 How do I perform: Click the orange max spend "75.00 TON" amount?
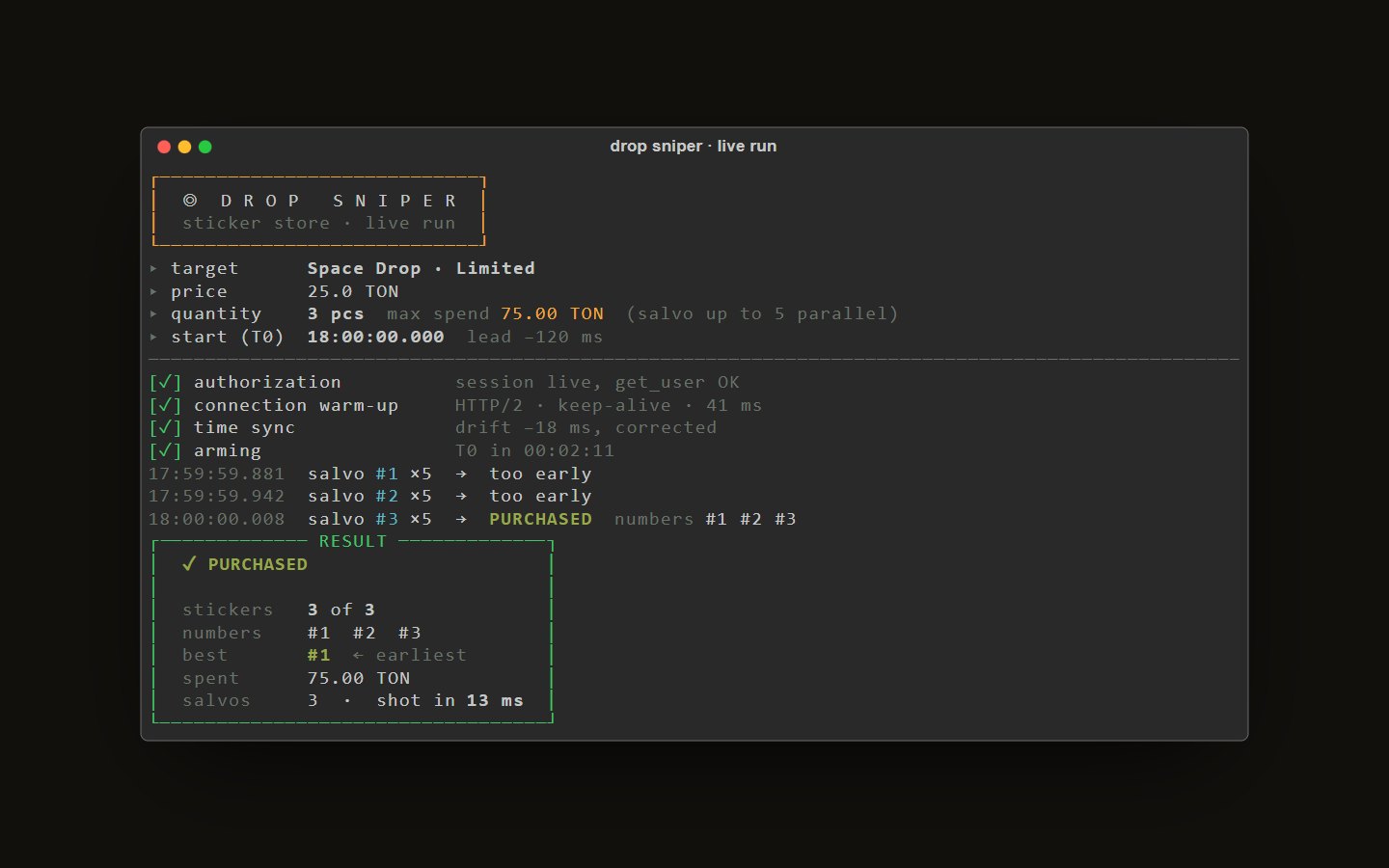553,313
